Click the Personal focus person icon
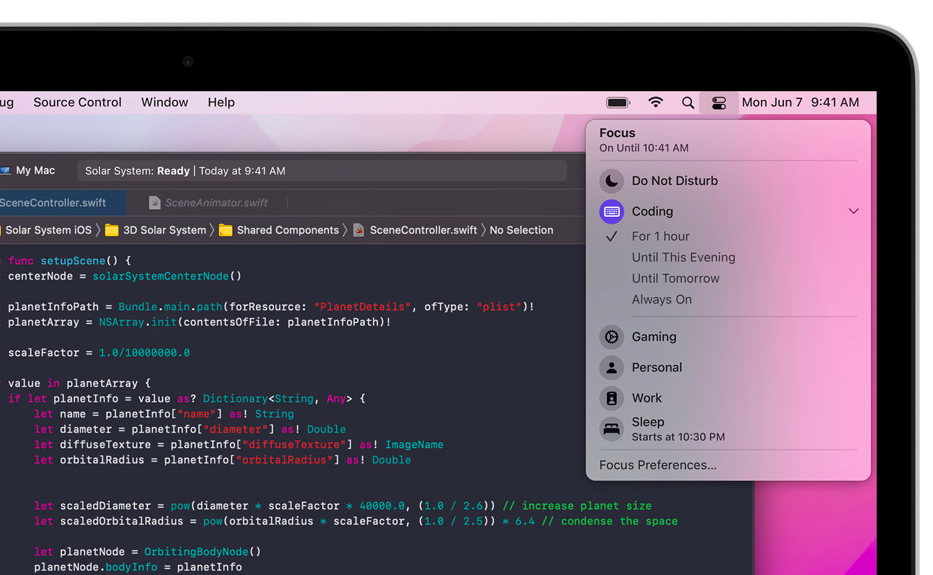This screenshot has height=575, width=933. coord(611,368)
